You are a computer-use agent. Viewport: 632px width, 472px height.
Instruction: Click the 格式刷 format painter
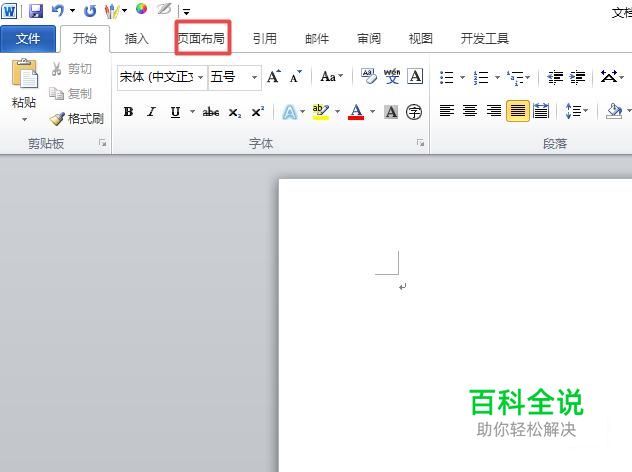pyautogui.click(x=77, y=119)
